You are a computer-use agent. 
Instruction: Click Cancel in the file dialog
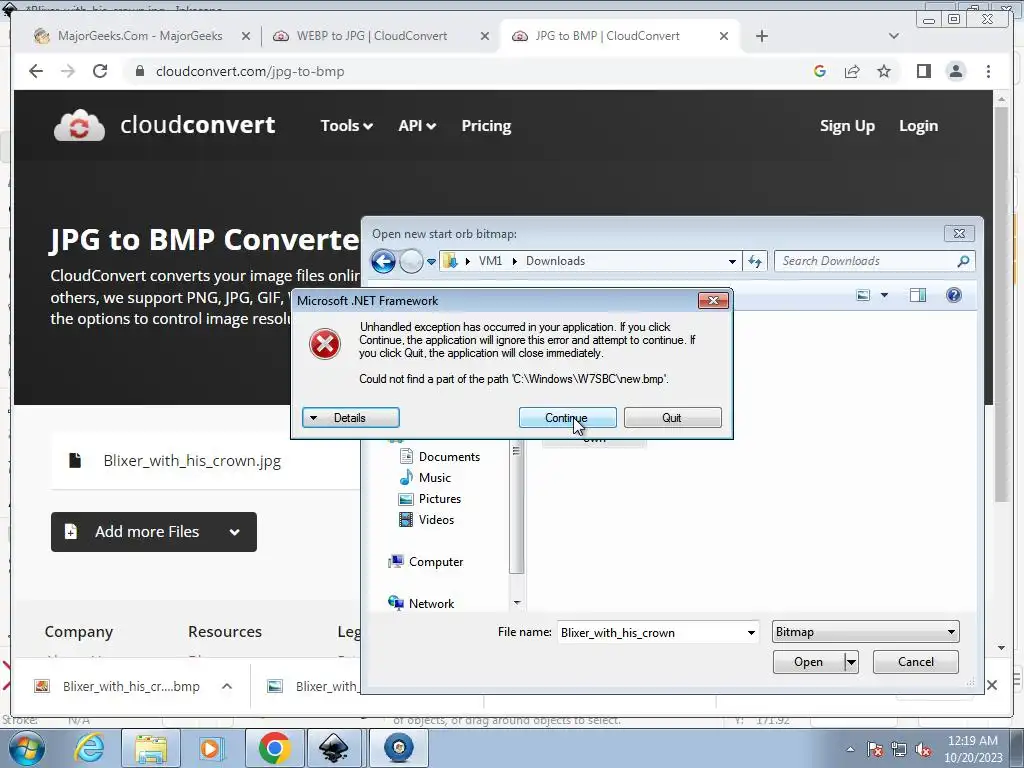tap(916, 662)
